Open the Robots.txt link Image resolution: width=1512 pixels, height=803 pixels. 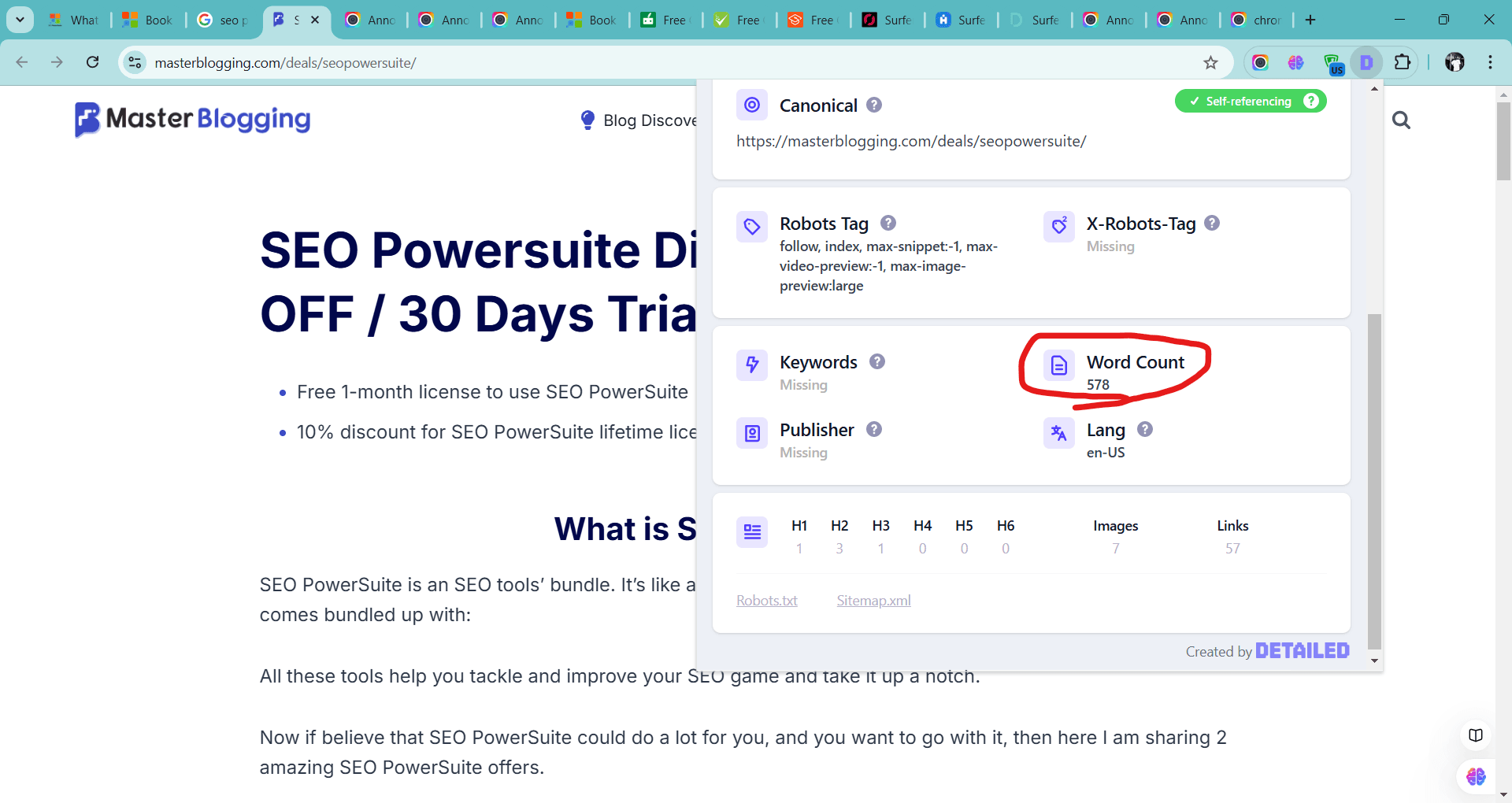point(766,601)
